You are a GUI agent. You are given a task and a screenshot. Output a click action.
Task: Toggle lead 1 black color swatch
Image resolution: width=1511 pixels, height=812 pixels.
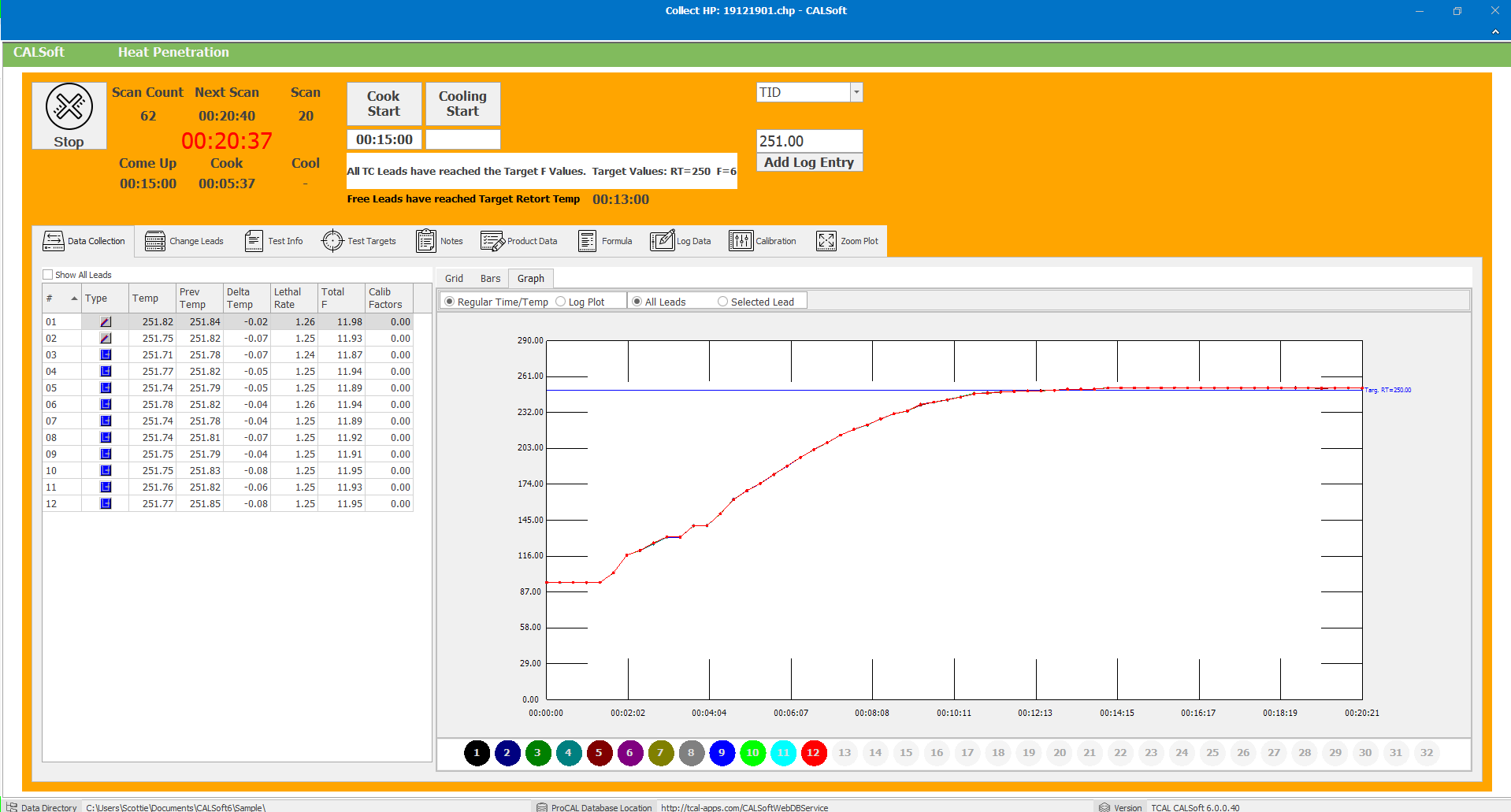[477, 753]
